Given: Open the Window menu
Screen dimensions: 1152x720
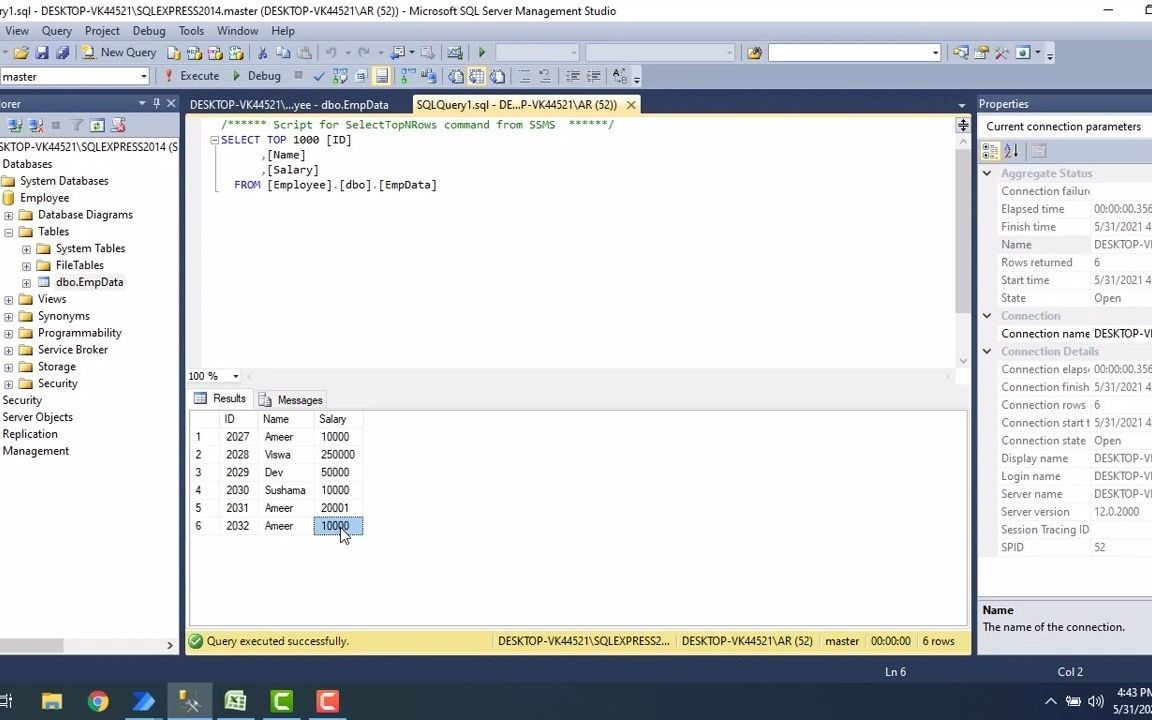Looking at the screenshot, I should (x=237, y=31).
